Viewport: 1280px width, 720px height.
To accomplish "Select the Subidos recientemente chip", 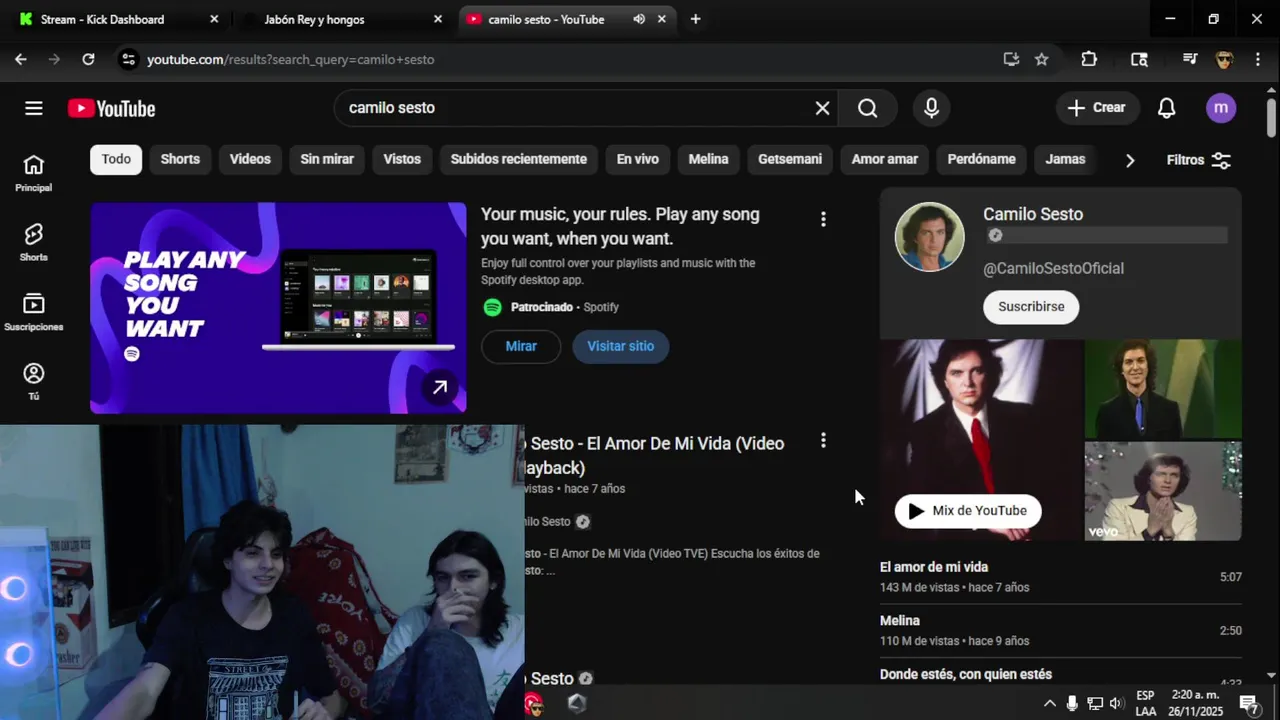I will 519,159.
